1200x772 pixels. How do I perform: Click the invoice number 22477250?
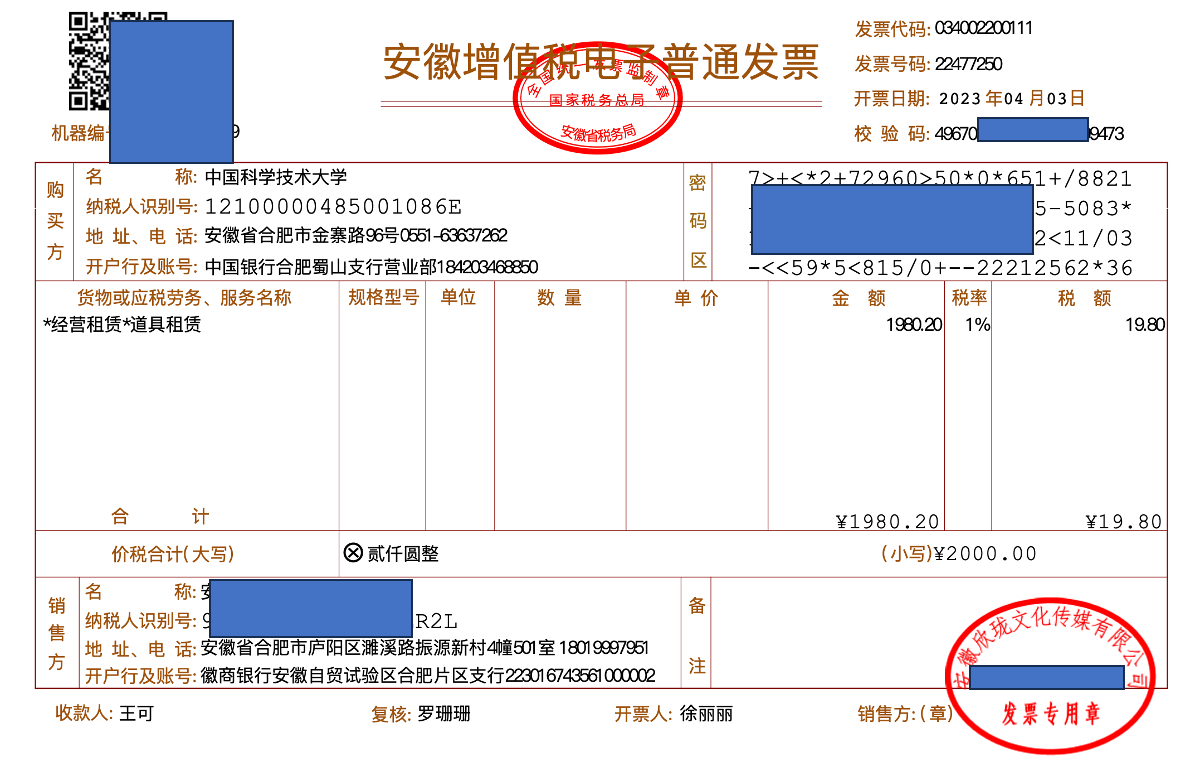pyautogui.click(x=968, y=64)
